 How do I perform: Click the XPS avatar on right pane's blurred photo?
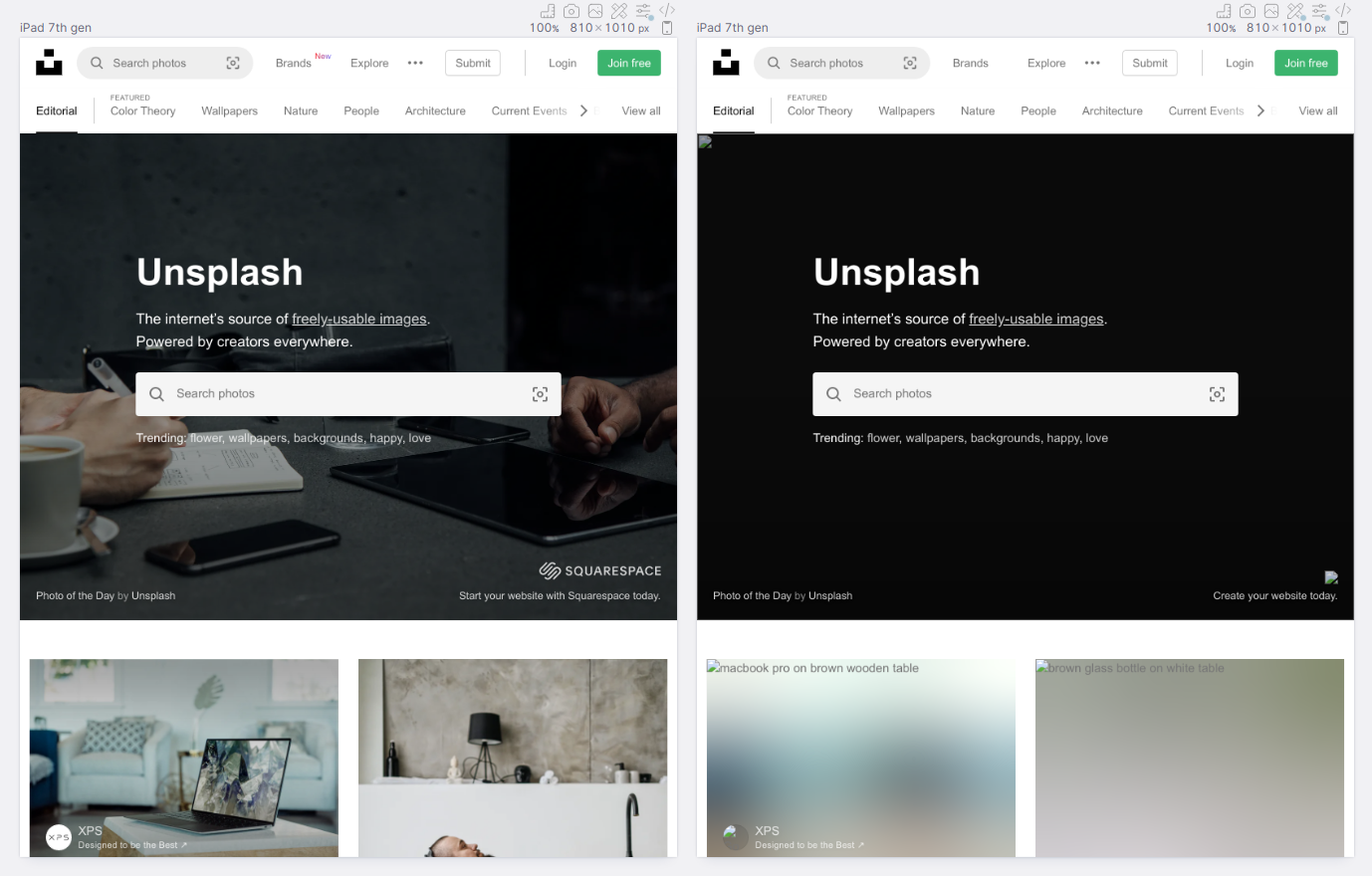tap(736, 837)
